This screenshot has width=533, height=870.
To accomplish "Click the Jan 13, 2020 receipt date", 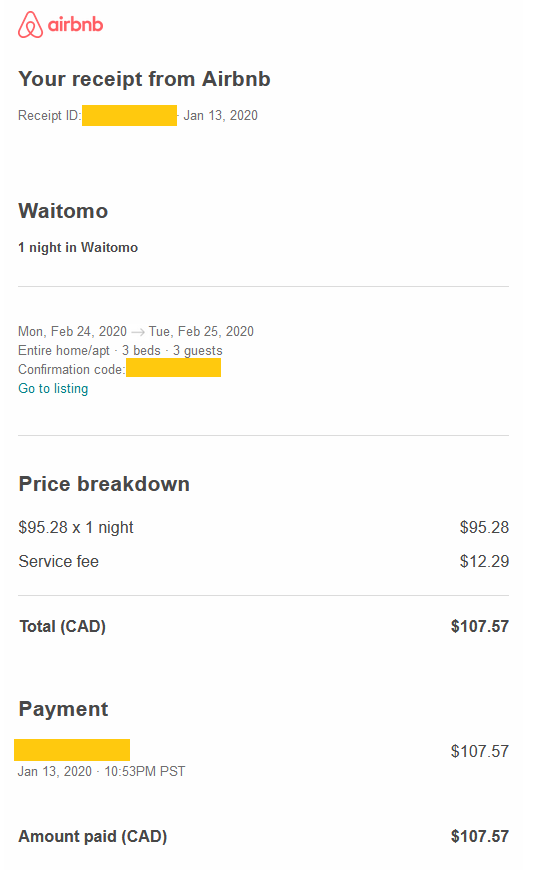I will pos(221,115).
